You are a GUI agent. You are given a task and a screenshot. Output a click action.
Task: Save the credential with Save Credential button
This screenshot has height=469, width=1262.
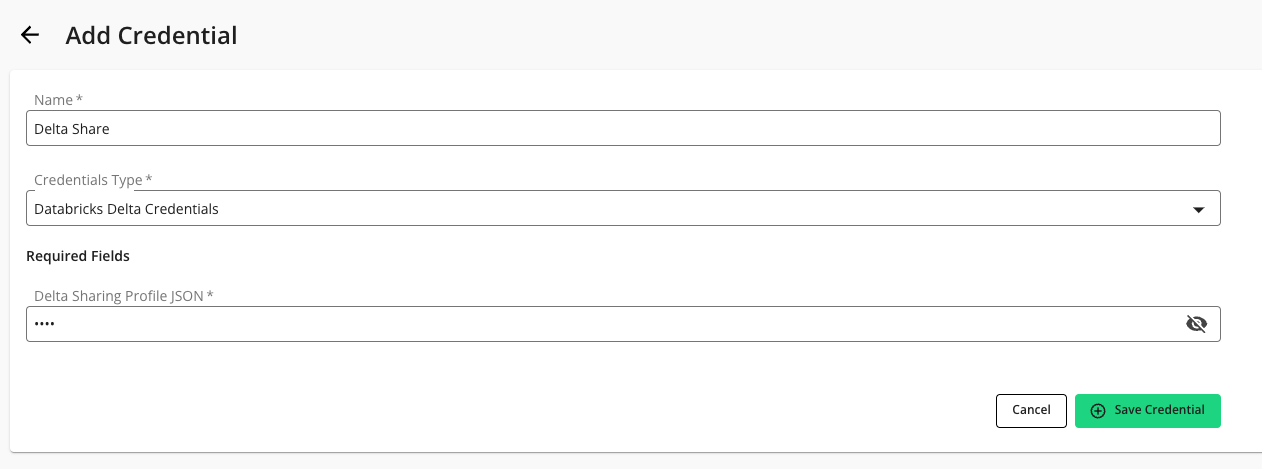click(x=1147, y=411)
